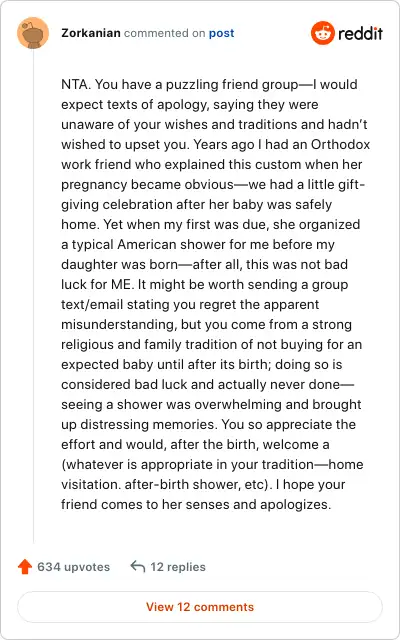Click the "commented on" text
Viewport: 400px width, 640px height.
coord(164,33)
